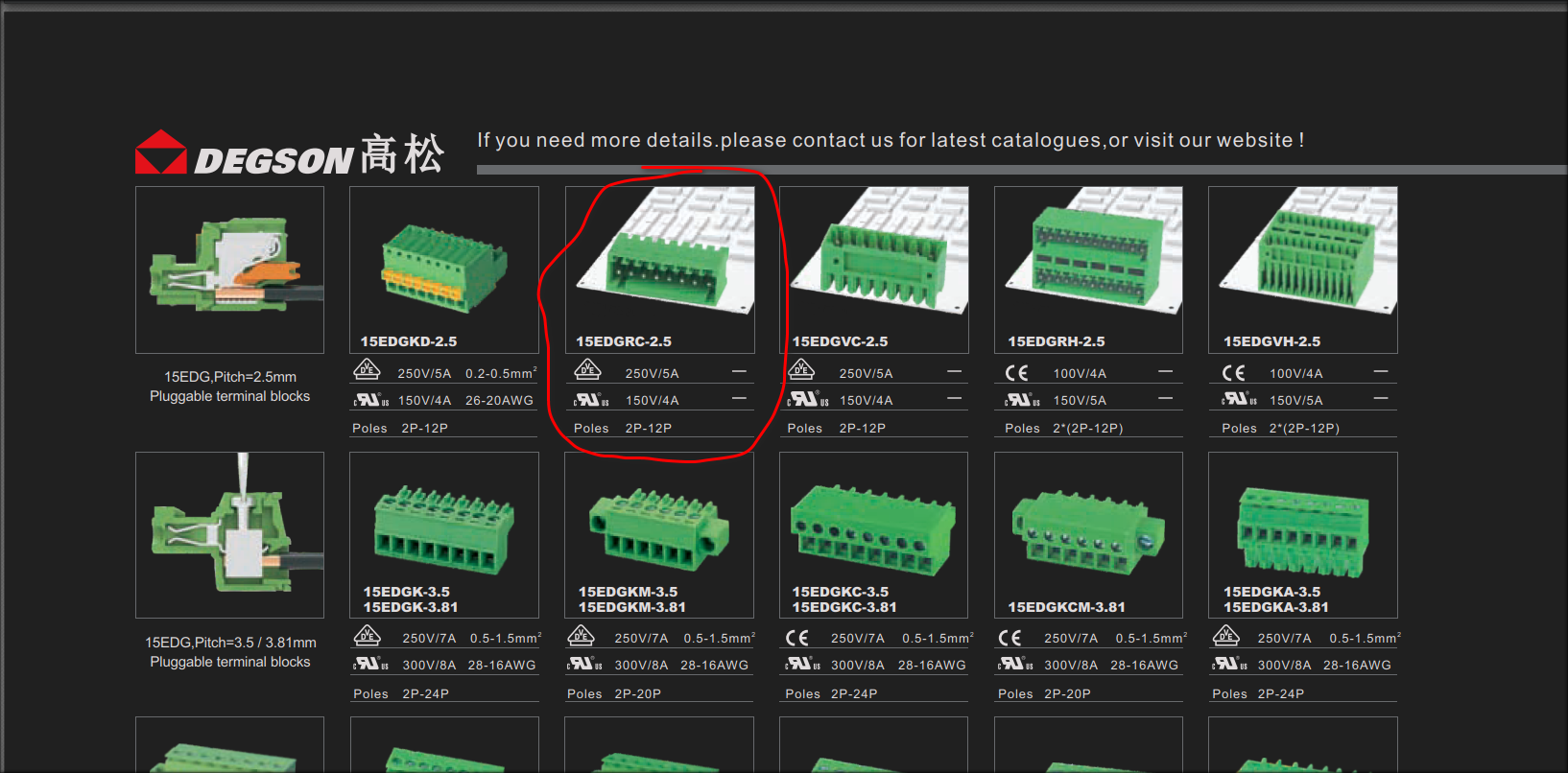Viewport: 1568px width, 773px height.
Task: Click CE mark under 15EDGKC-3.81
Action: [797, 638]
